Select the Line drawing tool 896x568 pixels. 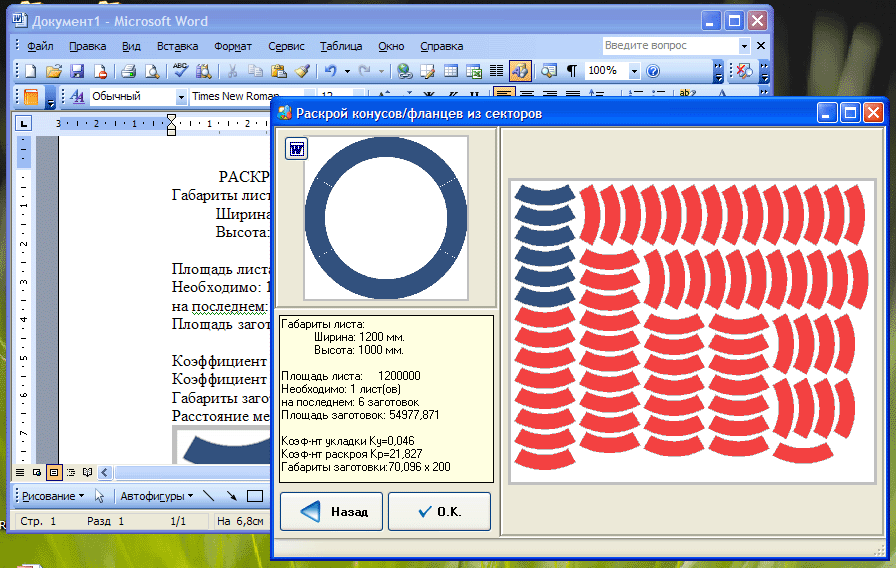(x=209, y=495)
